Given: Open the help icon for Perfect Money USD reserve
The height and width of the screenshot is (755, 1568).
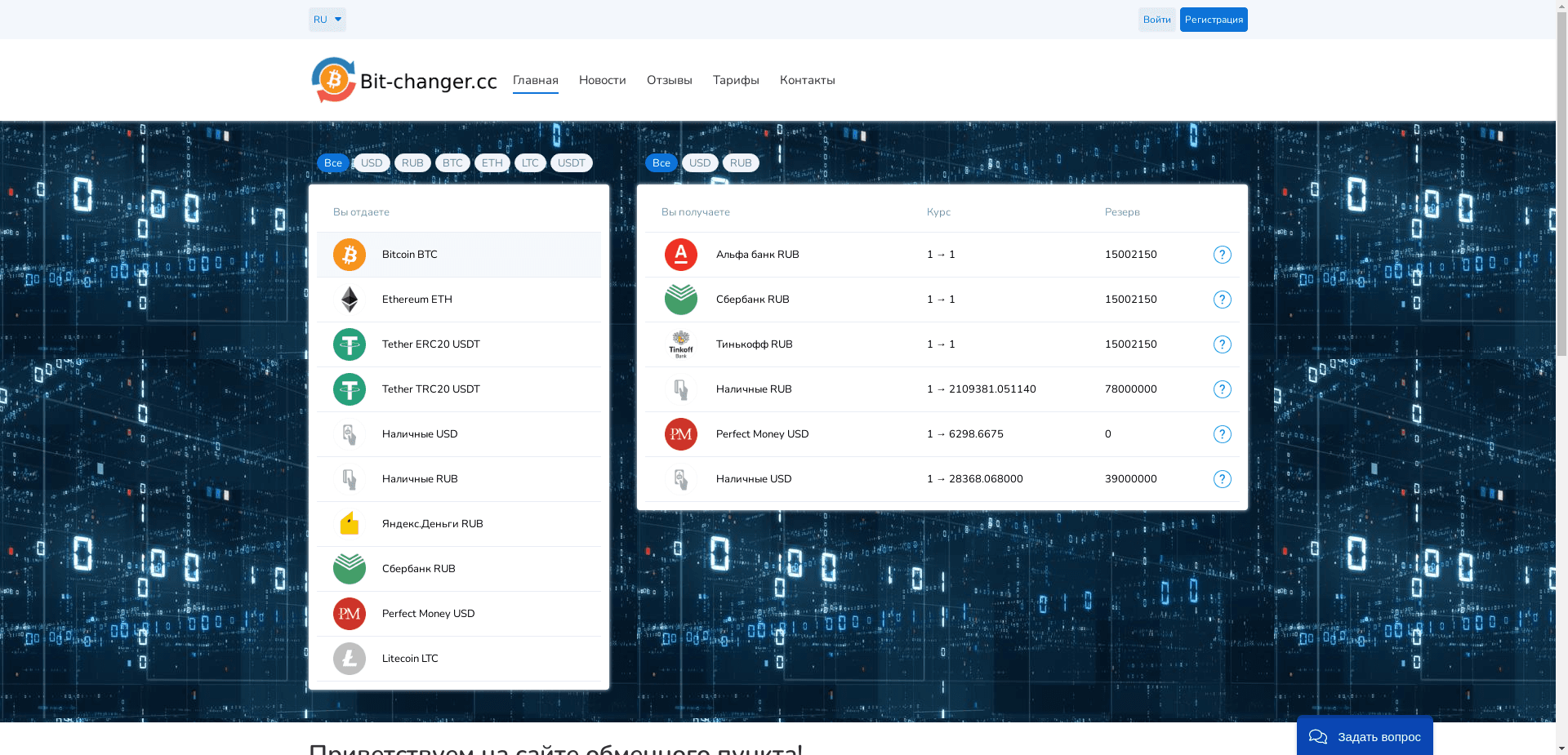Looking at the screenshot, I should (x=1222, y=434).
